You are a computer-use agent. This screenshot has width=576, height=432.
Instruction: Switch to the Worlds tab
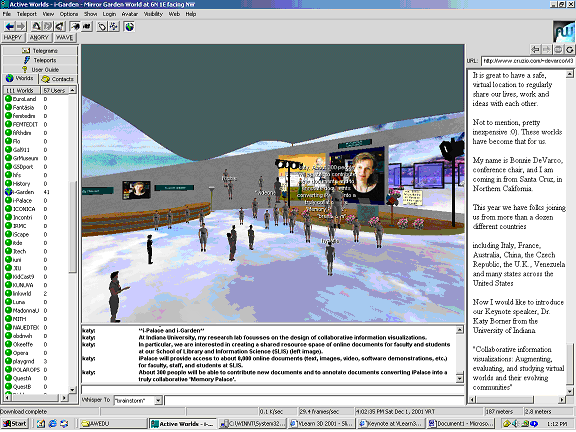20,79
